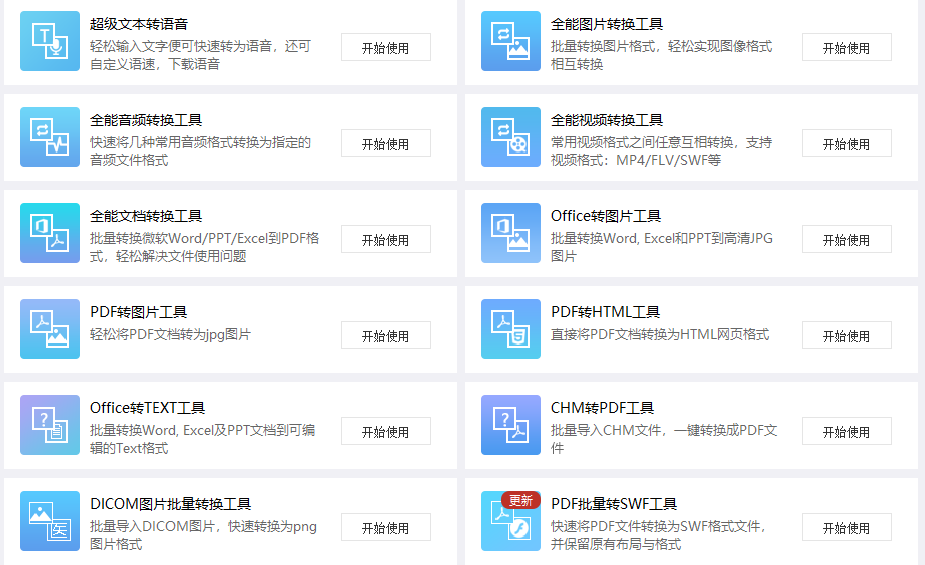This screenshot has width=925, height=565.
Task: Select the title 全能视频转换工具
Action: pyautogui.click(x=607, y=120)
